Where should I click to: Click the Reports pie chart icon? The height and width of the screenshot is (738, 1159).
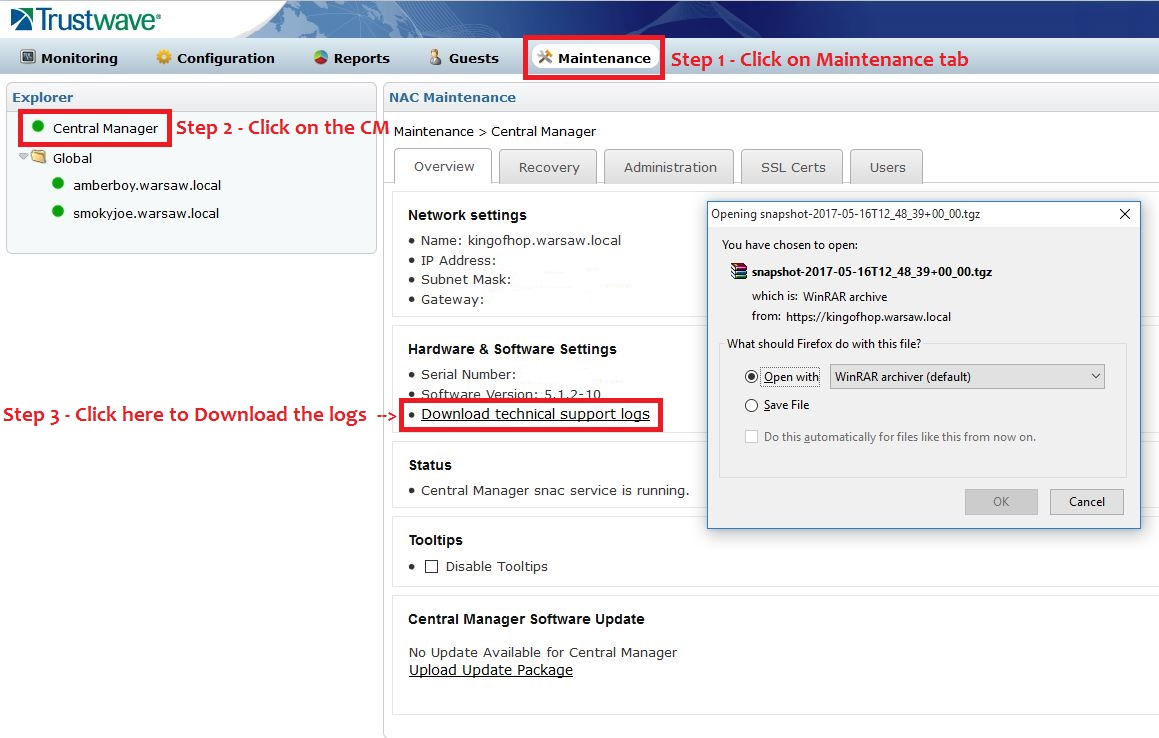tap(321, 58)
